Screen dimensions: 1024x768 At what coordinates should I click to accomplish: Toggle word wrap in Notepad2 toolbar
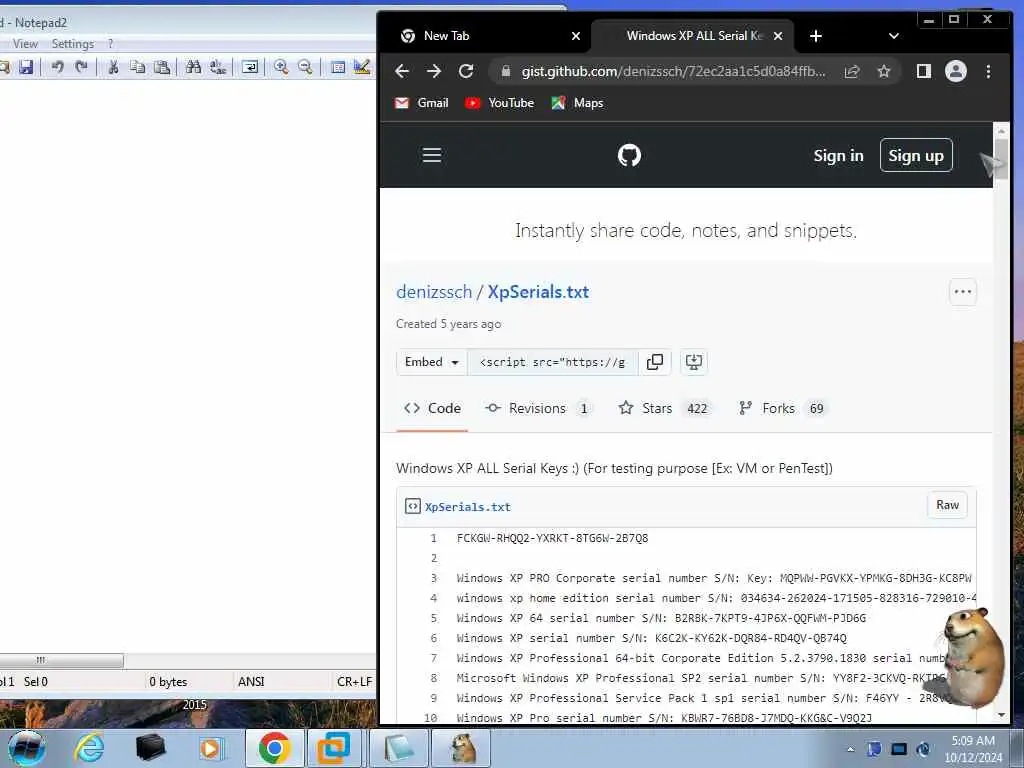point(249,67)
